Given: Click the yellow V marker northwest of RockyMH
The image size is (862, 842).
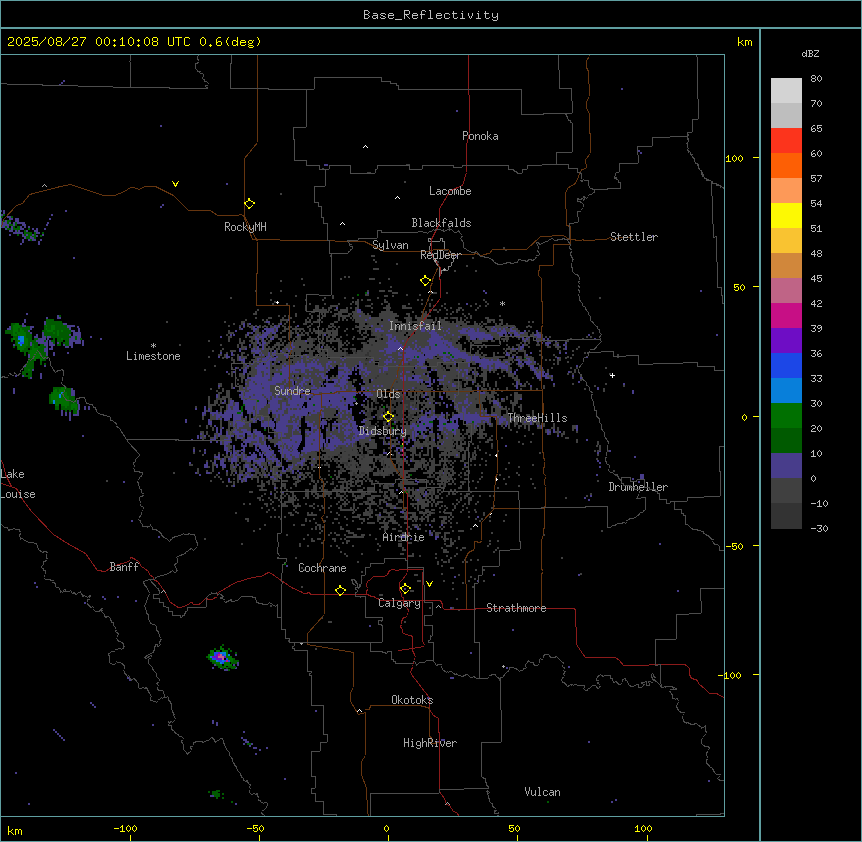Looking at the screenshot, I should pyautogui.click(x=175, y=184).
